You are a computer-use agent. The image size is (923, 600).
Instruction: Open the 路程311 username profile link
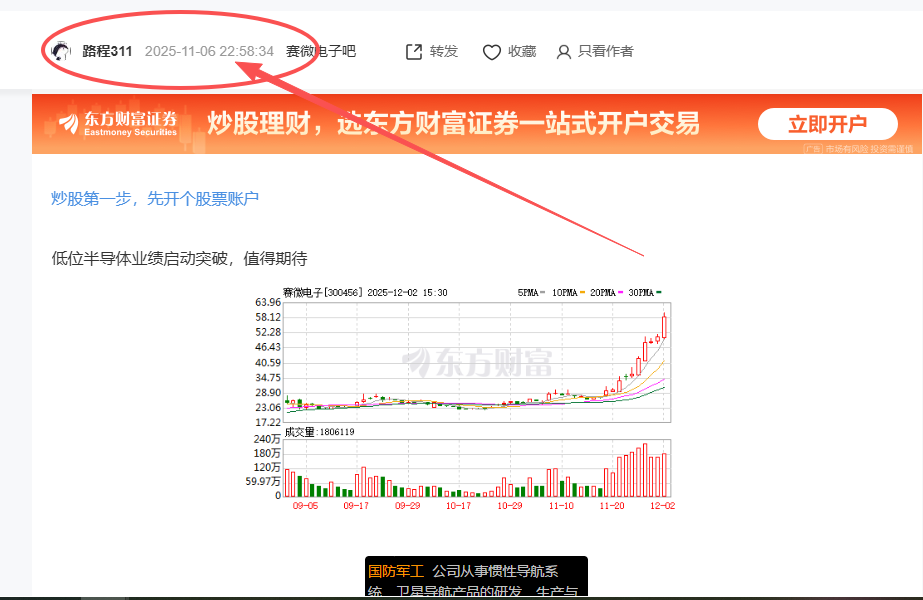[107, 51]
